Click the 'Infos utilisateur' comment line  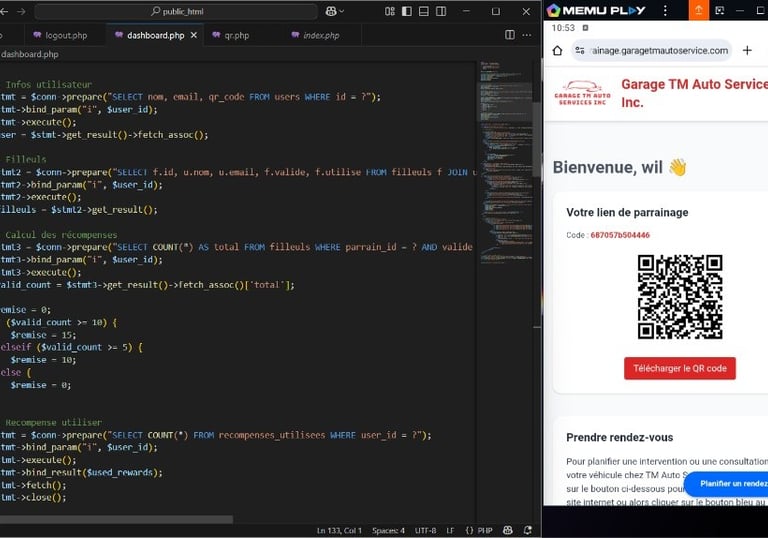pyautogui.click(x=48, y=84)
